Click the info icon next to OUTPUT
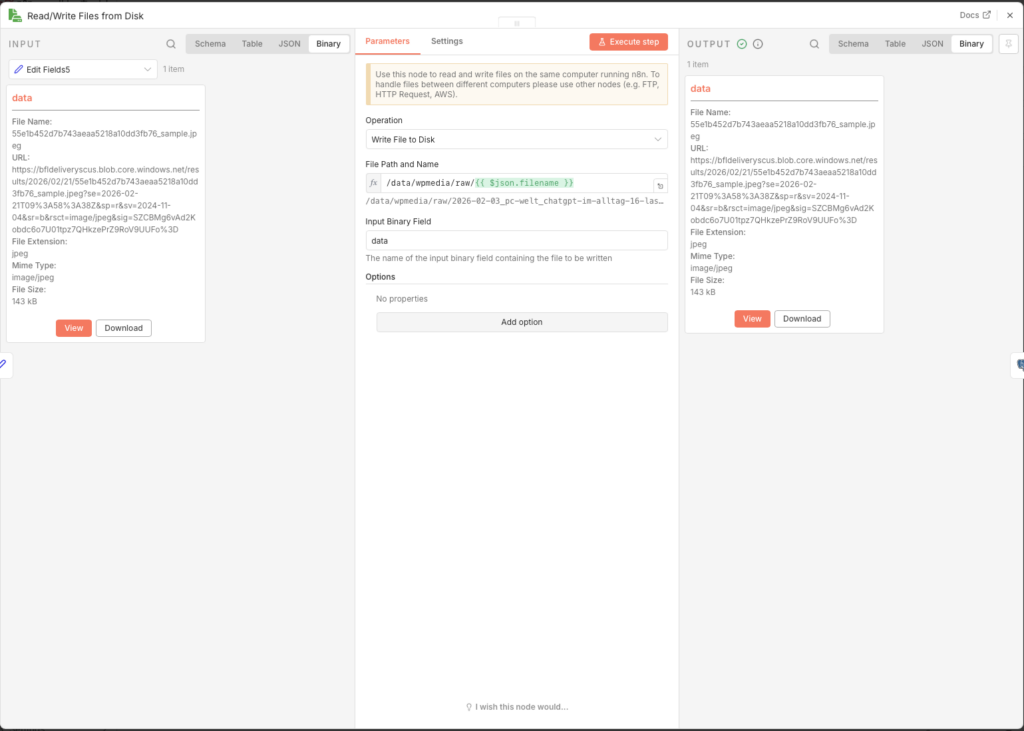1024x731 pixels. (x=758, y=44)
